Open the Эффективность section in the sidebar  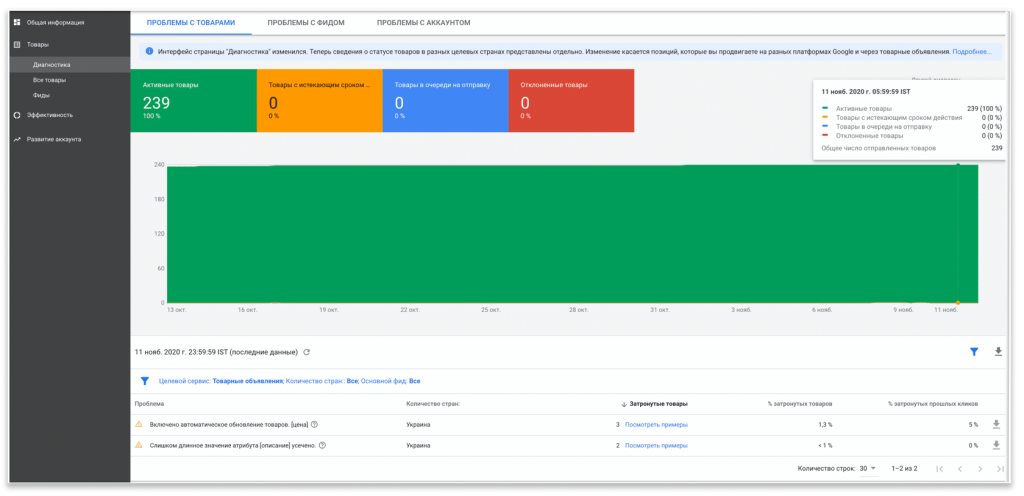coord(49,115)
